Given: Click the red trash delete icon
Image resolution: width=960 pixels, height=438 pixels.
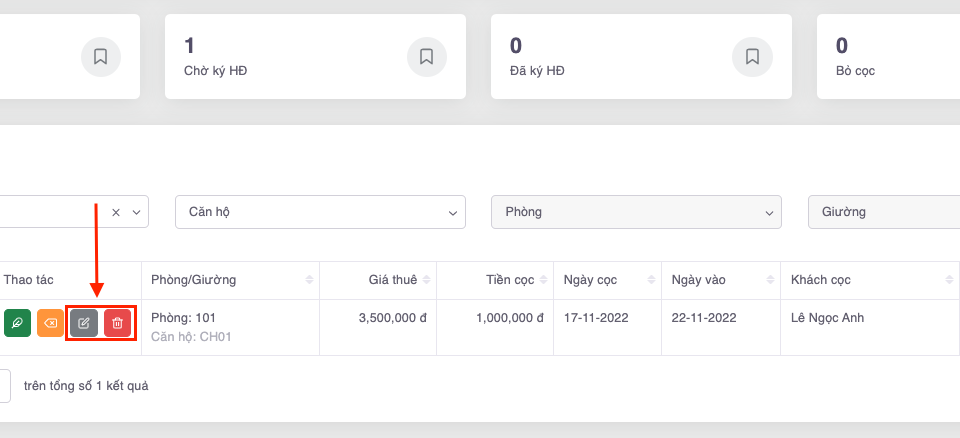Looking at the screenshot, I should tap(117, 323).
